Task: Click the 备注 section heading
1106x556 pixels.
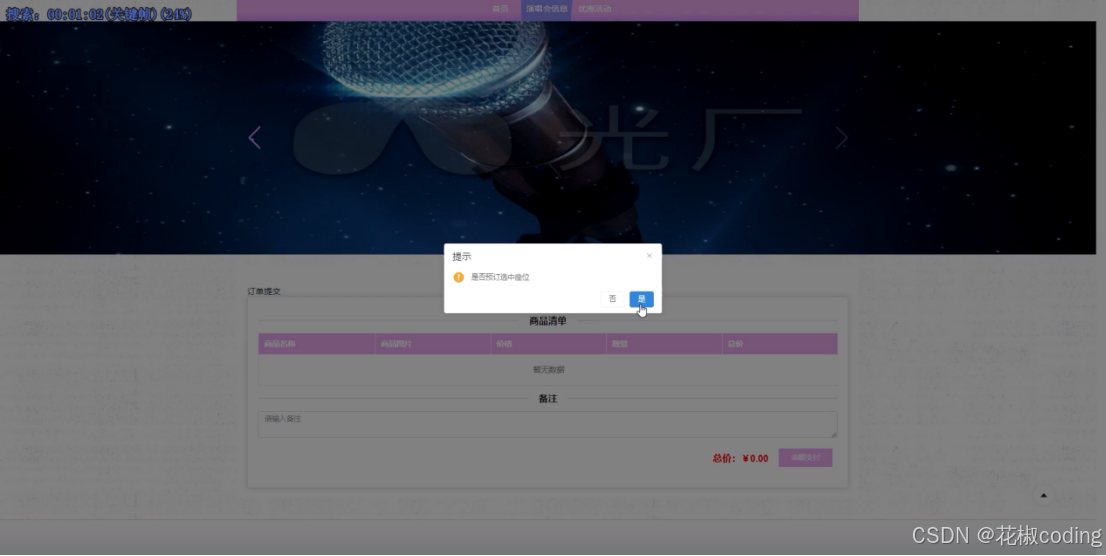Action: tap(548, 399)
